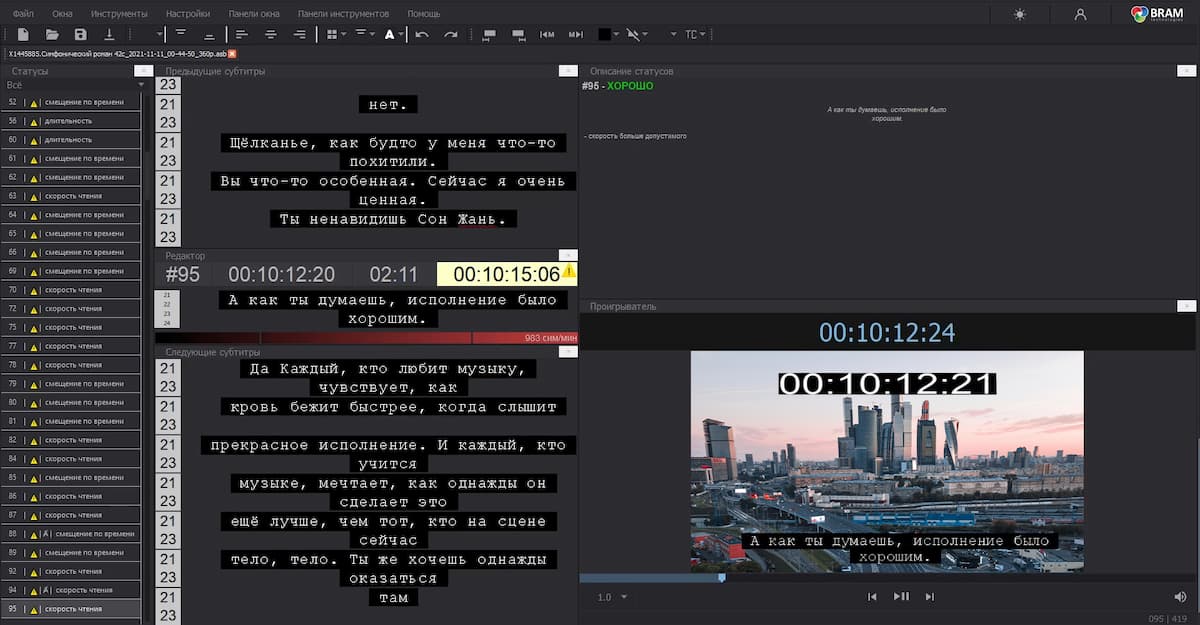The height and width of the screenshot is (625, 1200).
Task: Set subtitle vertical position to top
Action: (x=181, y=34)
